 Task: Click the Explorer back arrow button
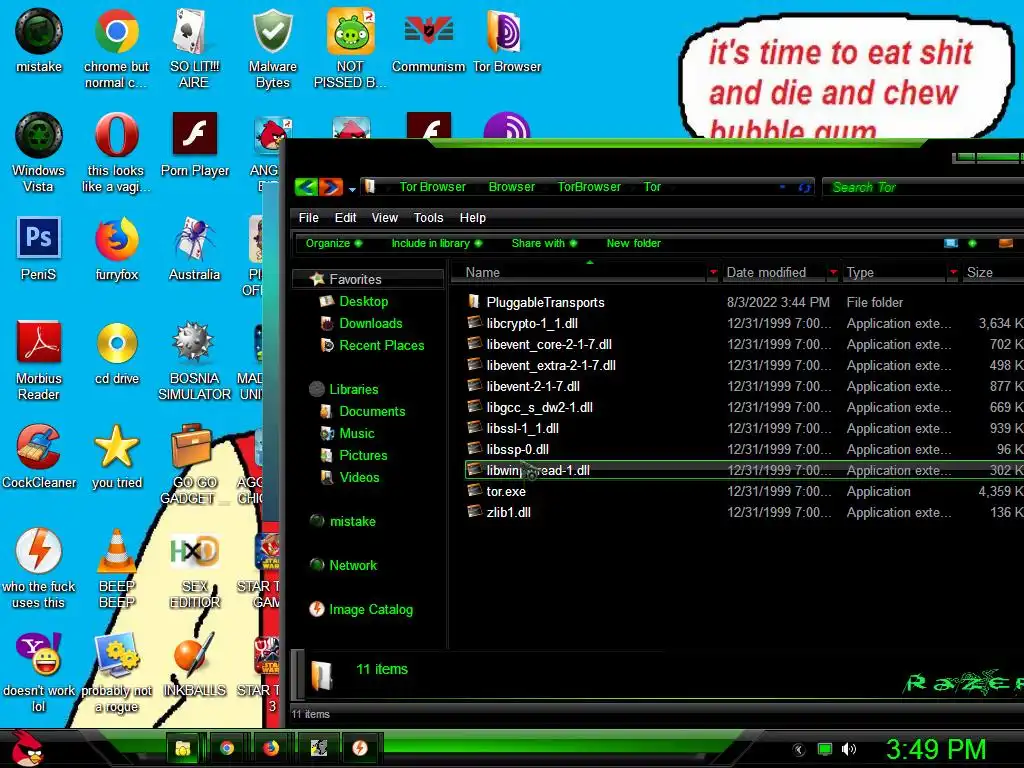306,187
